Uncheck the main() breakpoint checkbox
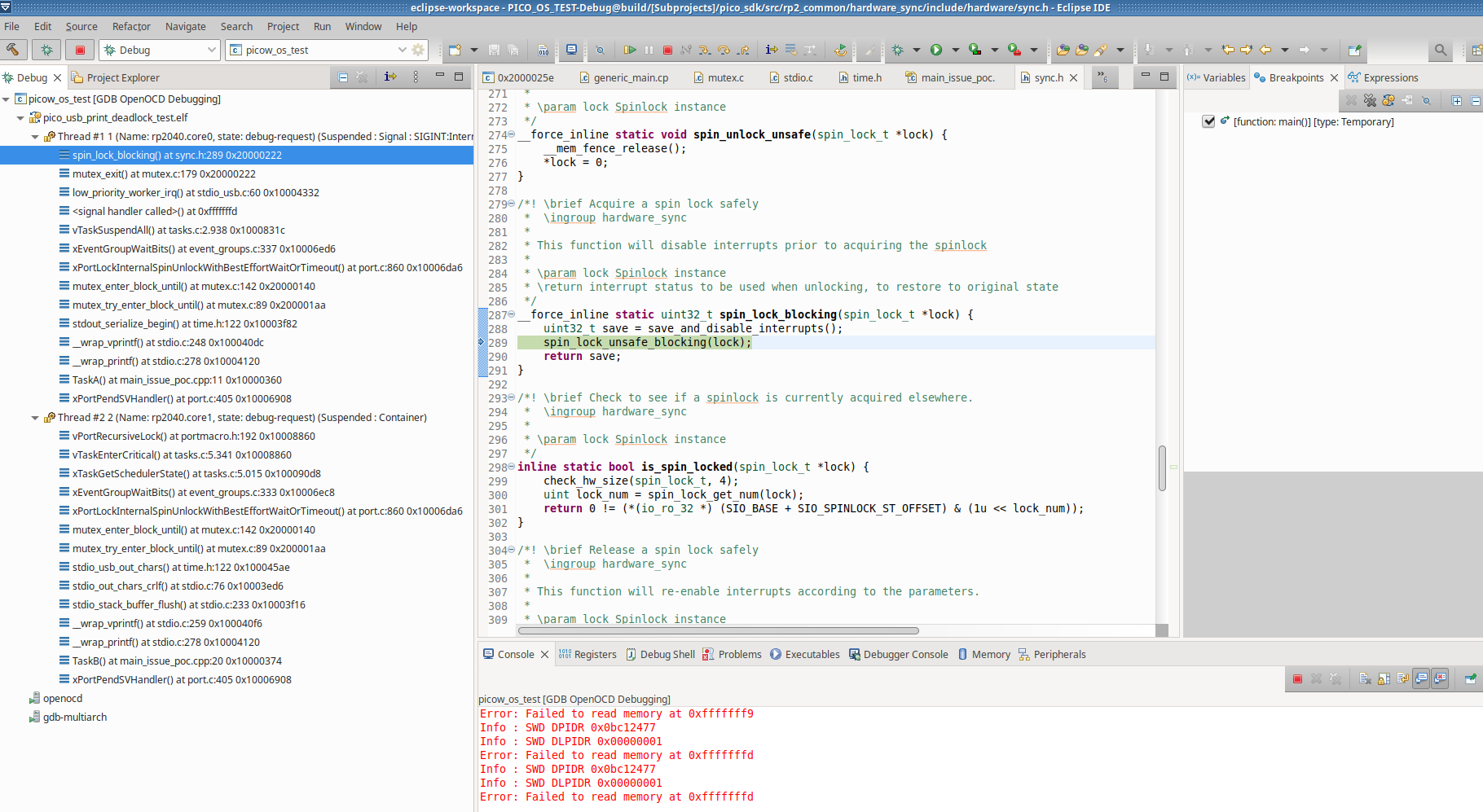This screenshot has height=812, width=1483. coord(1208,121)
